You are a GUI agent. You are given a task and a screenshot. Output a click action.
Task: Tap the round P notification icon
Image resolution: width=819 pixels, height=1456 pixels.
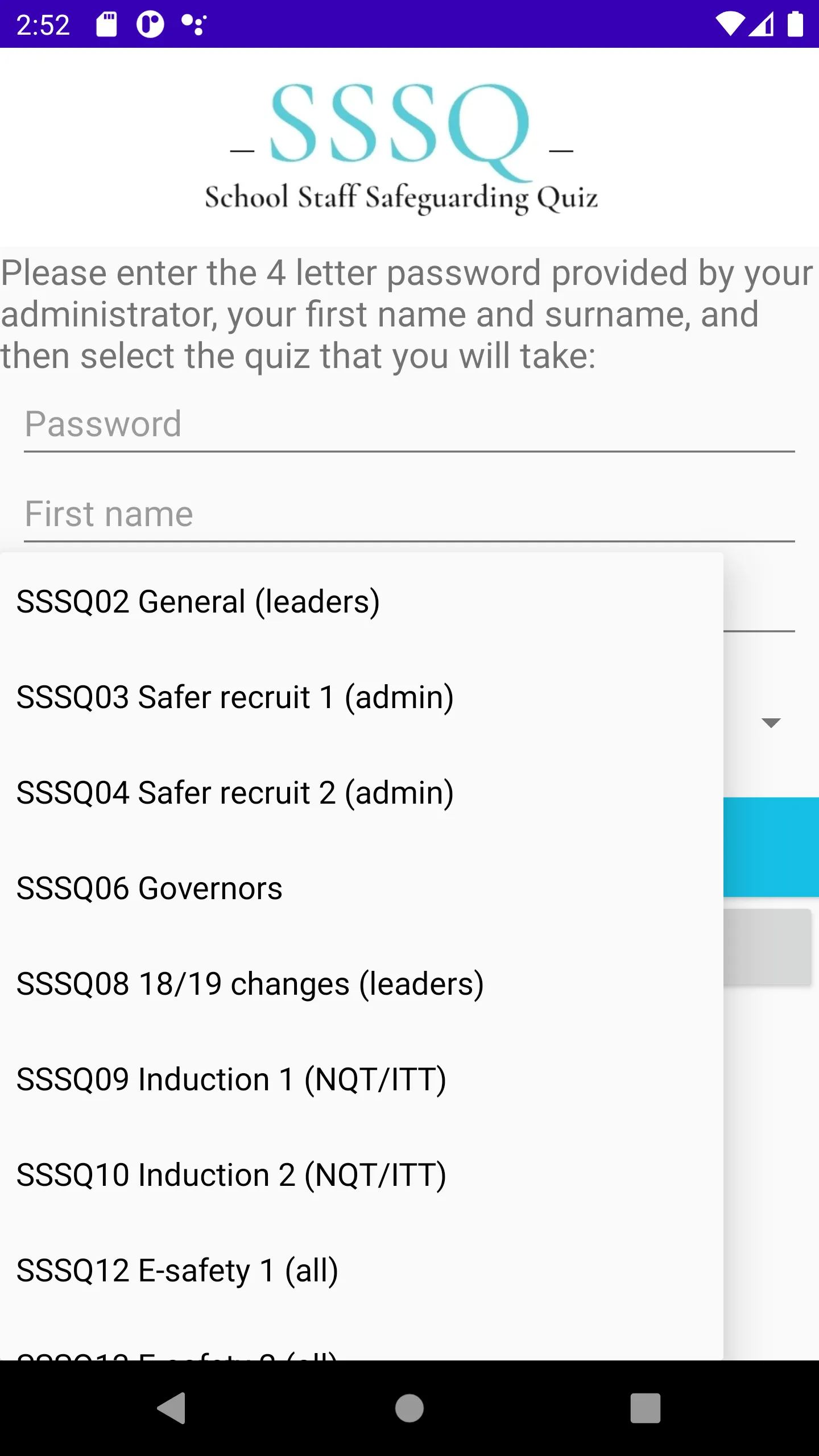click(x=150, y=24)
